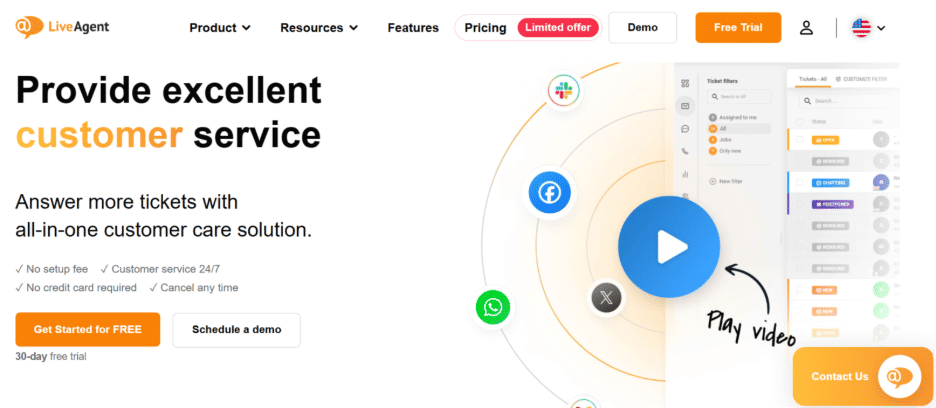The height and width of the screenshot is (408, 936).
Task: Switch to the Tickets - All tab
Action: (812, 79)
